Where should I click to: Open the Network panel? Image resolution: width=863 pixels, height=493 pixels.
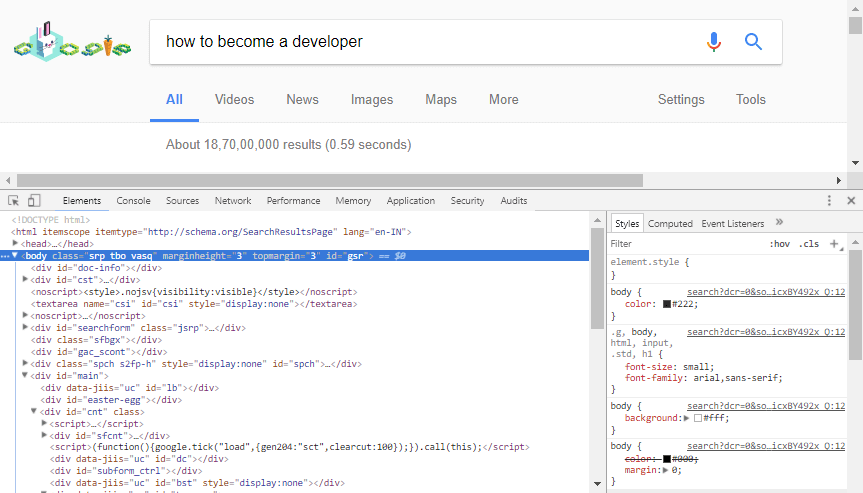(x=233, y=201)
